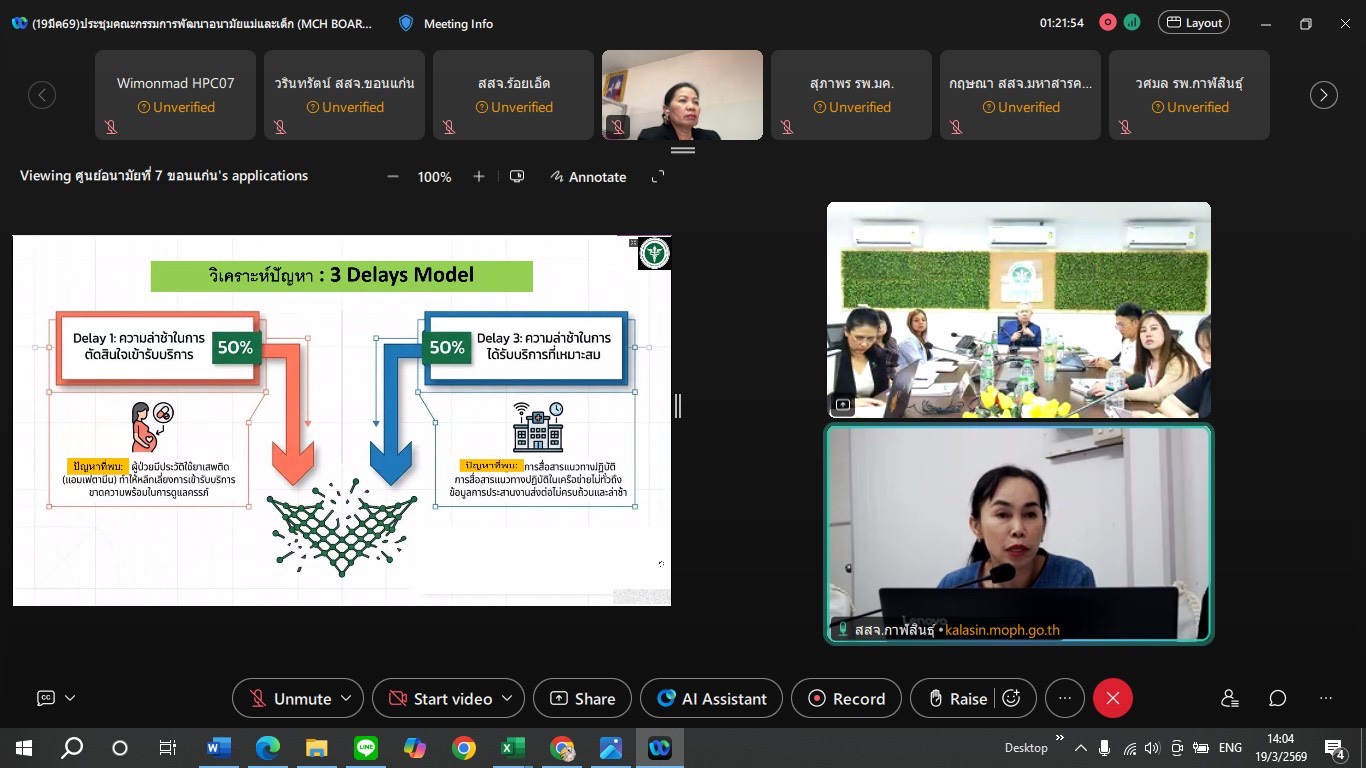Toggle the Unmute microphone button
Viewport: 1366px width, 768px height.
tap(290, 699)
